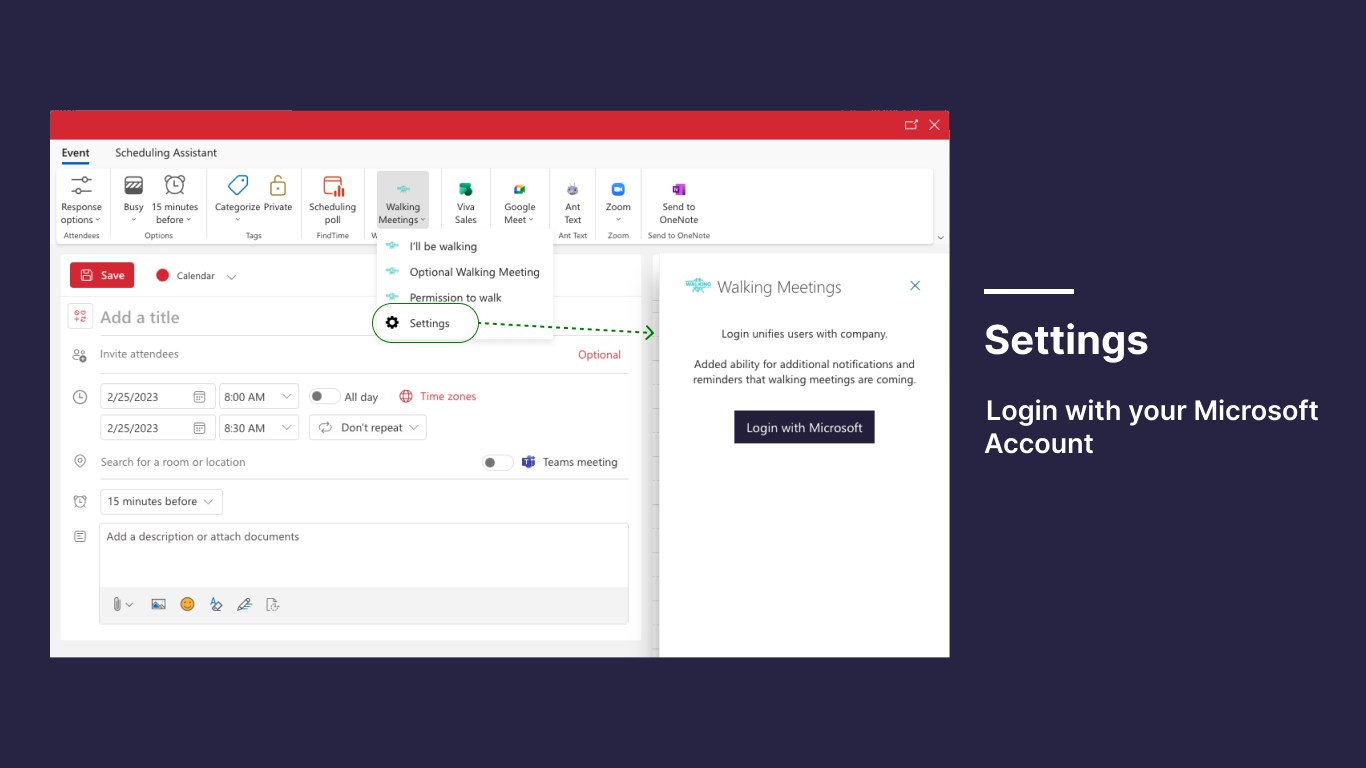Screen dimensions: 1366x768
Task: Click the Busy status icon
Action: click(133, 186)
